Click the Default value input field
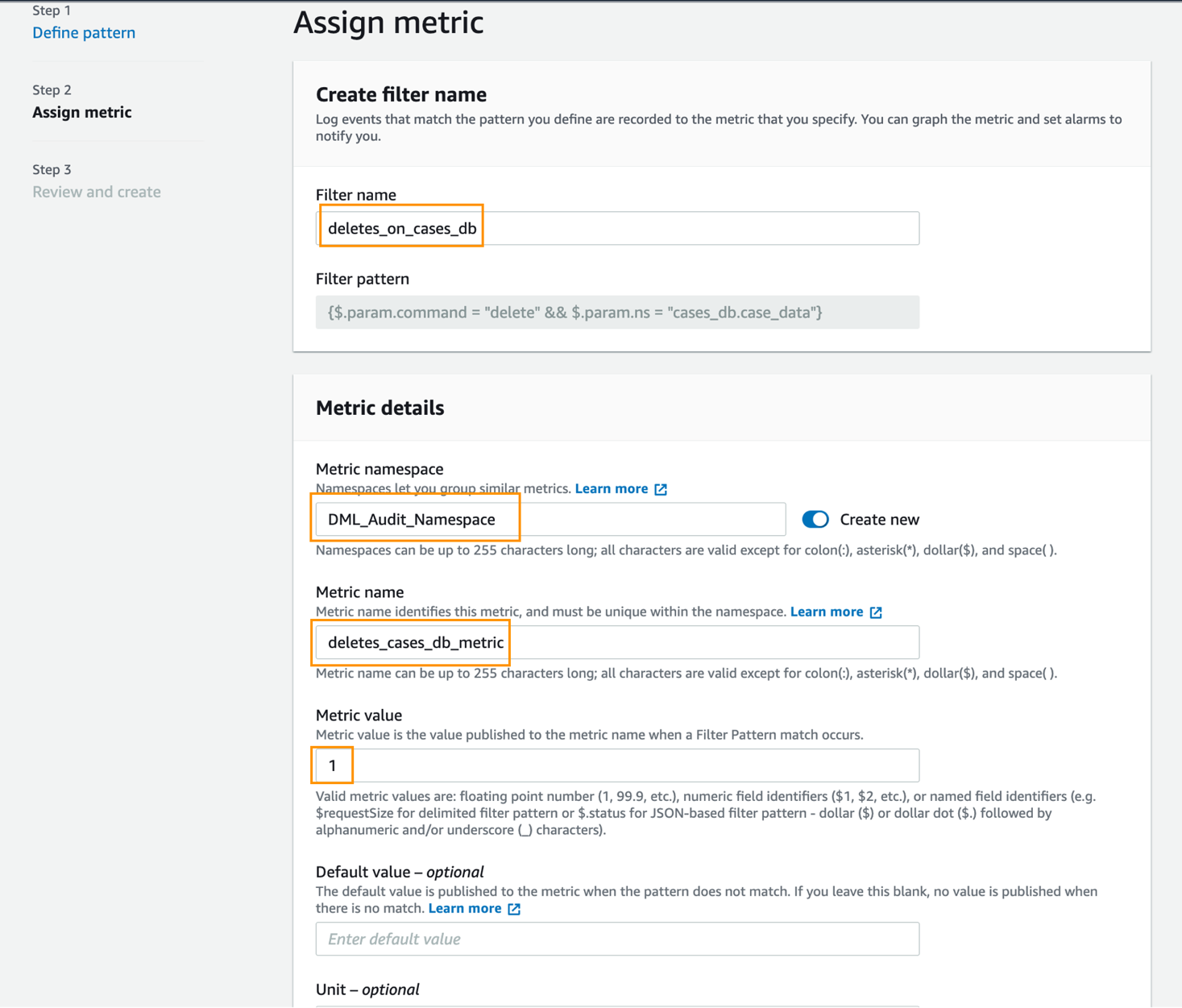The image size is (1182, 1008). (617, 939)
